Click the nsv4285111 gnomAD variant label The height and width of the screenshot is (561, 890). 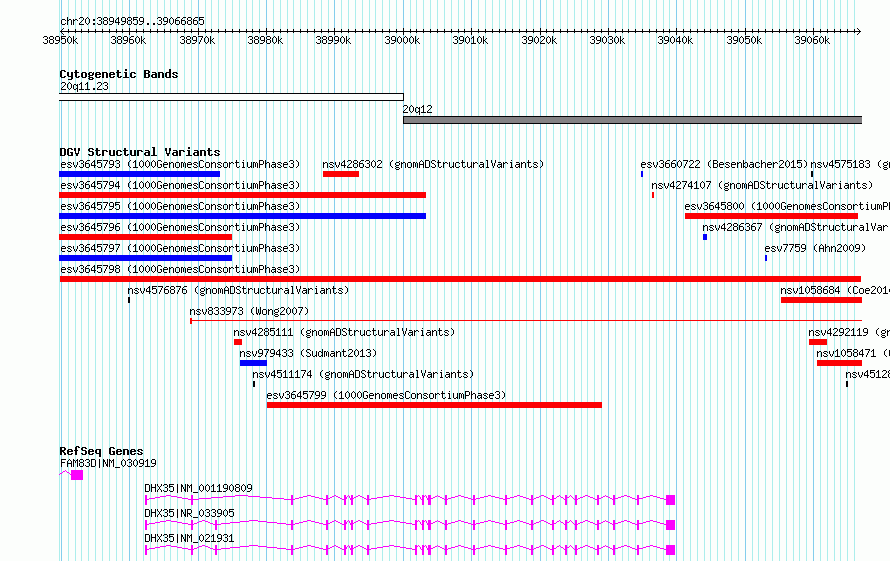344,332
